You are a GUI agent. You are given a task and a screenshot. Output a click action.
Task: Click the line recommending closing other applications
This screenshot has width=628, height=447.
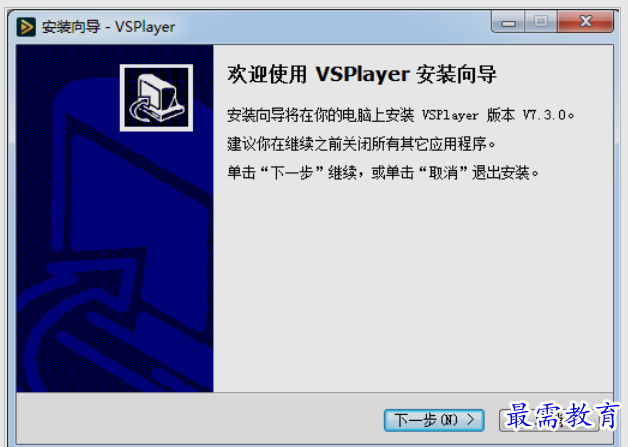[x=361, y=144]
